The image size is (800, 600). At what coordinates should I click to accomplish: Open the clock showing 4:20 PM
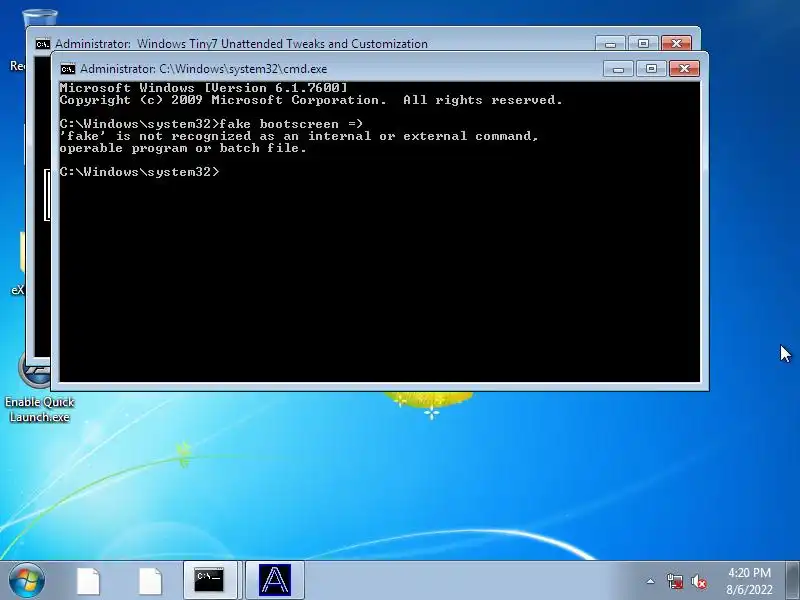749,581
